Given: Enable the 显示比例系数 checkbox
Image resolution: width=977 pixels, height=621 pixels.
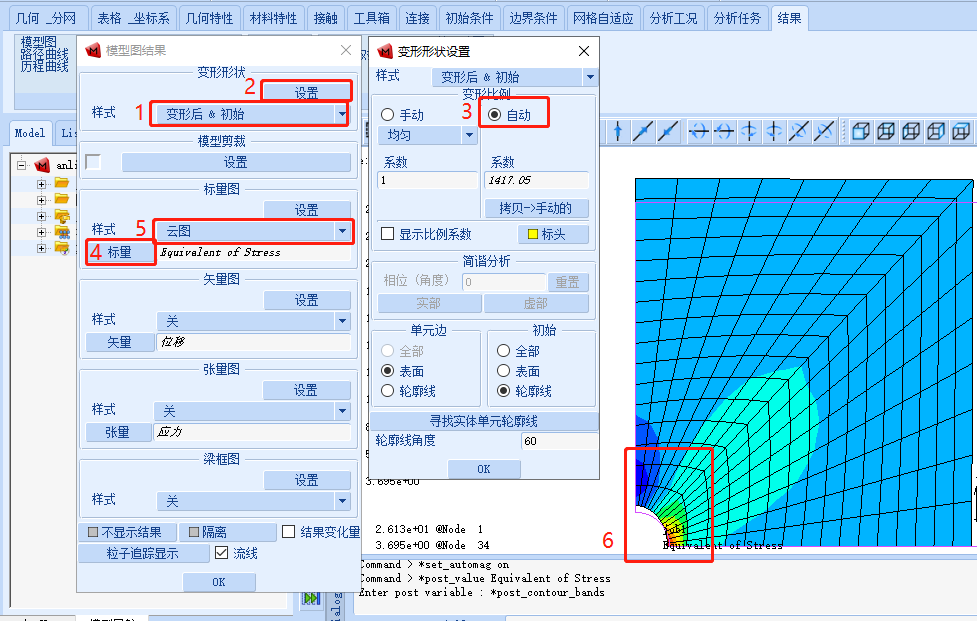Looking at the screenshot, I should (388, 234).
